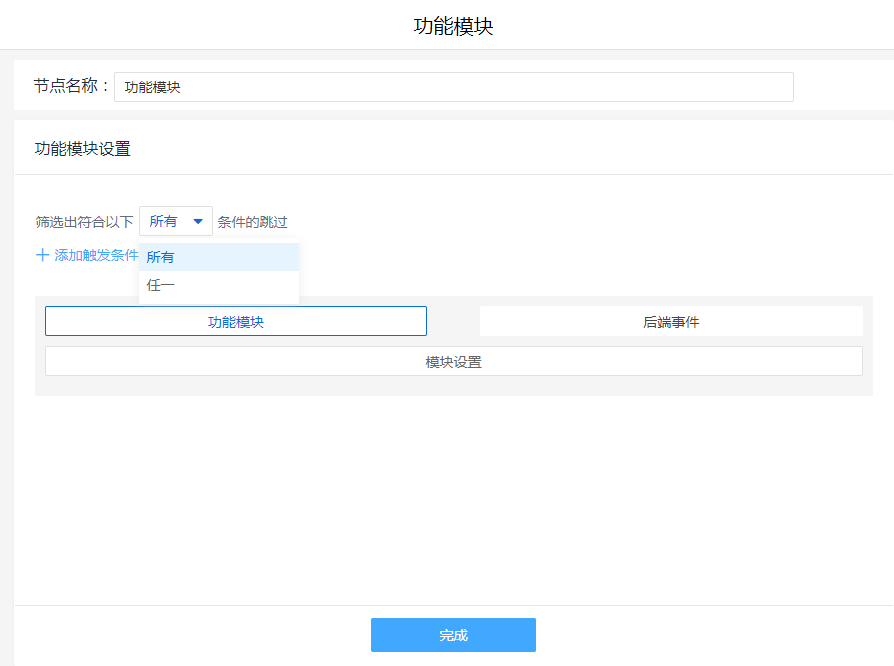Screen dimensions: 894x666
Task: Click the plus icon before 添加触发条件
Action: [42, 255]
